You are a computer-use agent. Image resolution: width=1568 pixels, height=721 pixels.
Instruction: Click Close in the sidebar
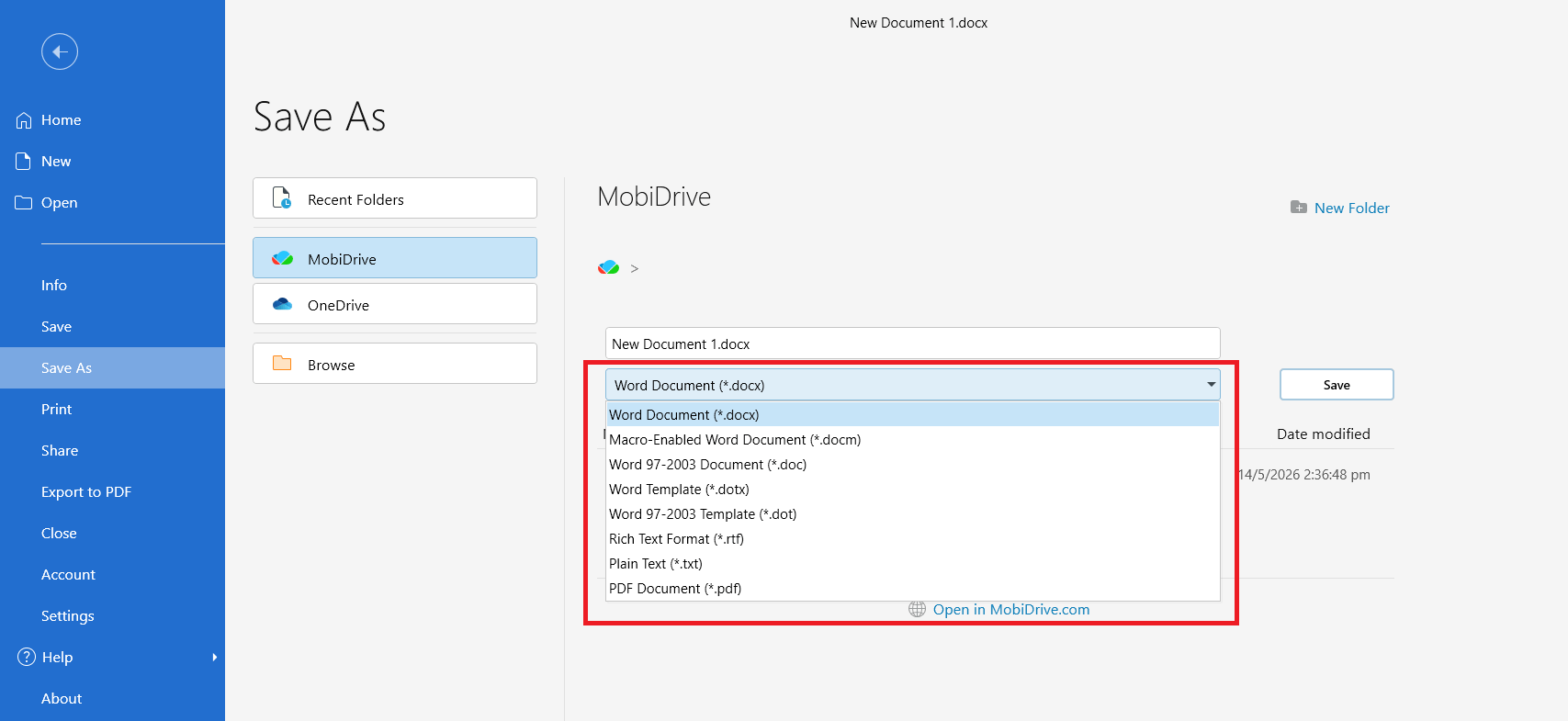coord(112,534)
